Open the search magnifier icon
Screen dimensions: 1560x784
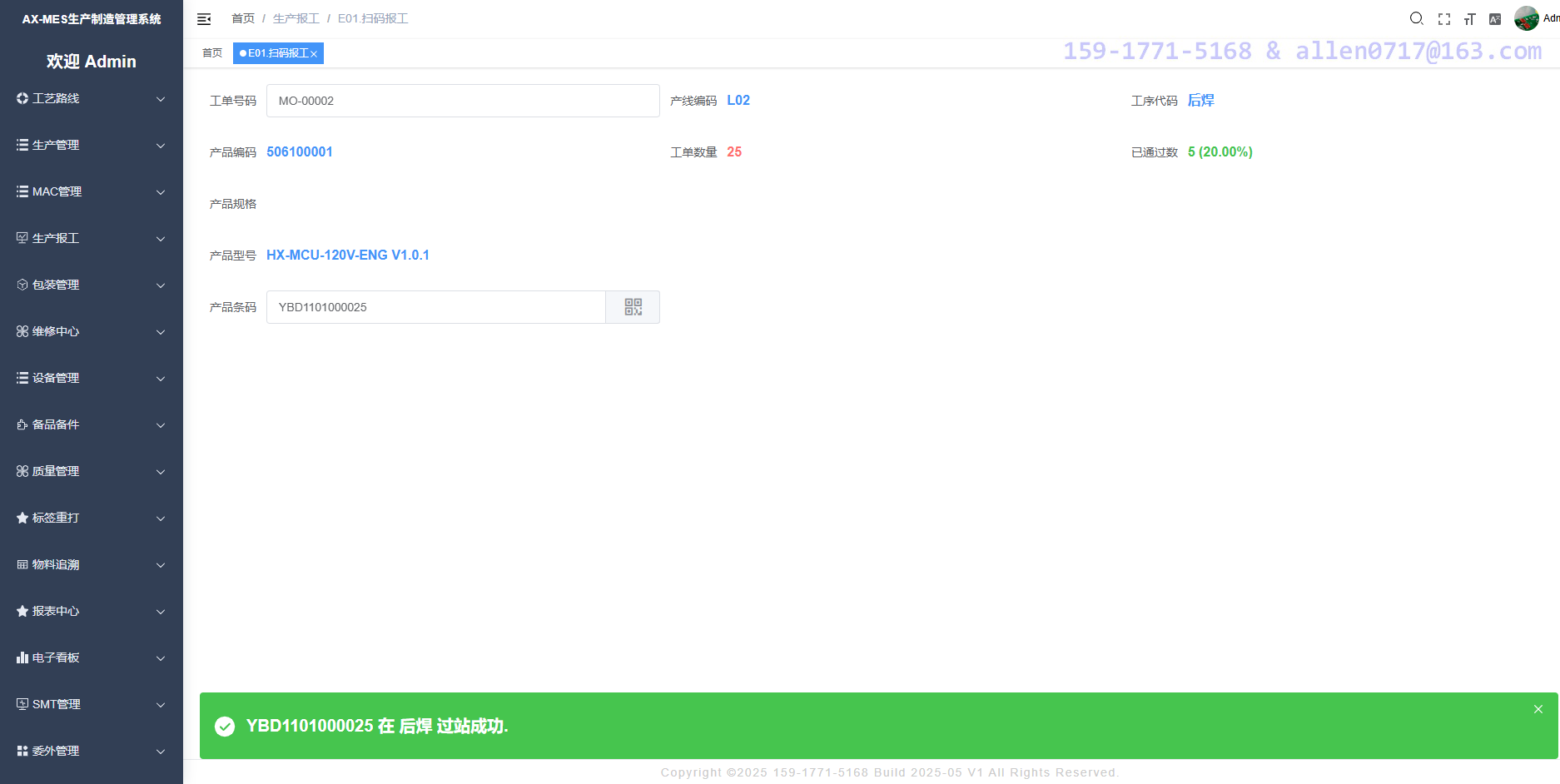pos(1416,18)
